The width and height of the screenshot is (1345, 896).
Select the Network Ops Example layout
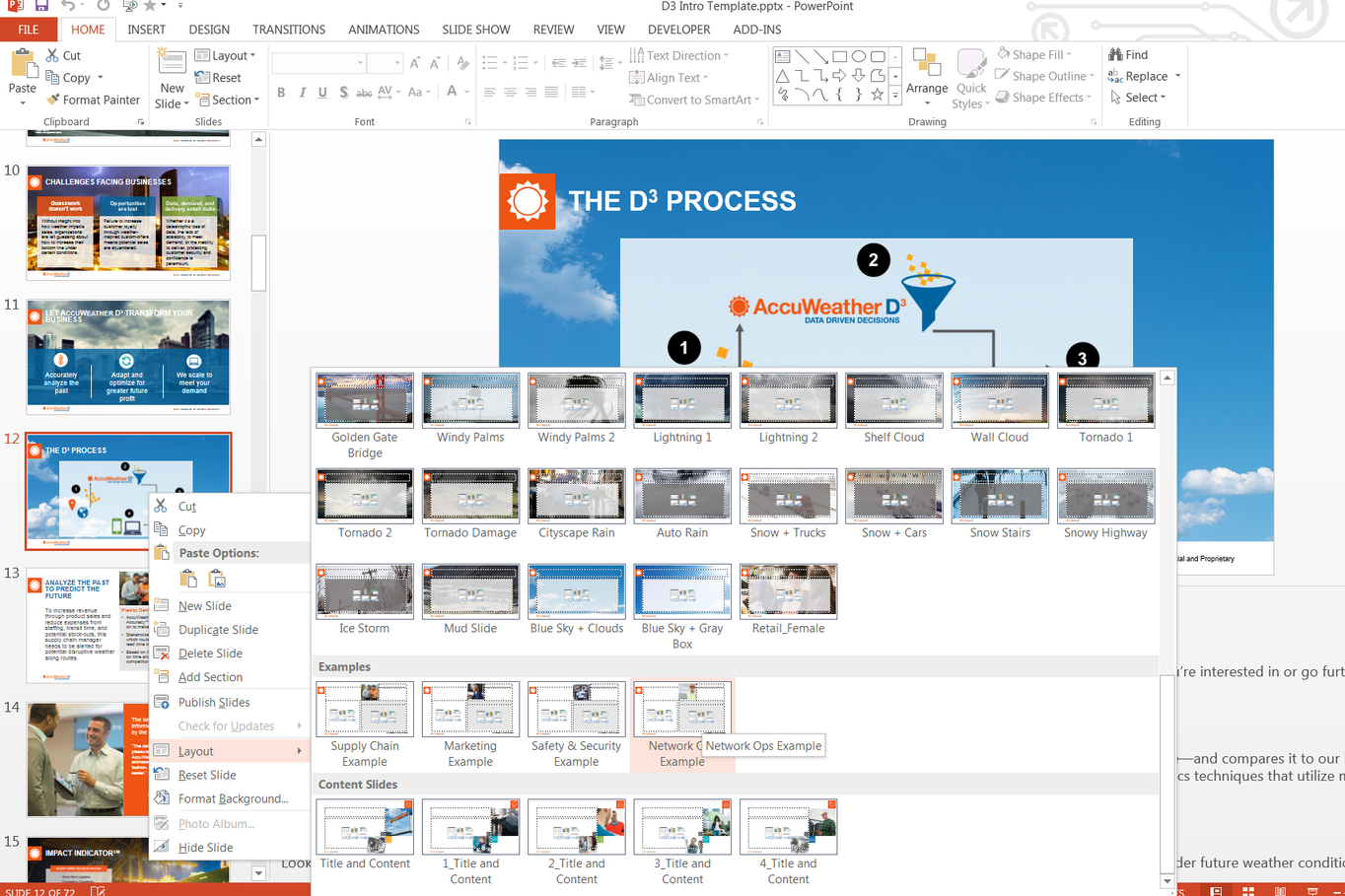point(682,725)
